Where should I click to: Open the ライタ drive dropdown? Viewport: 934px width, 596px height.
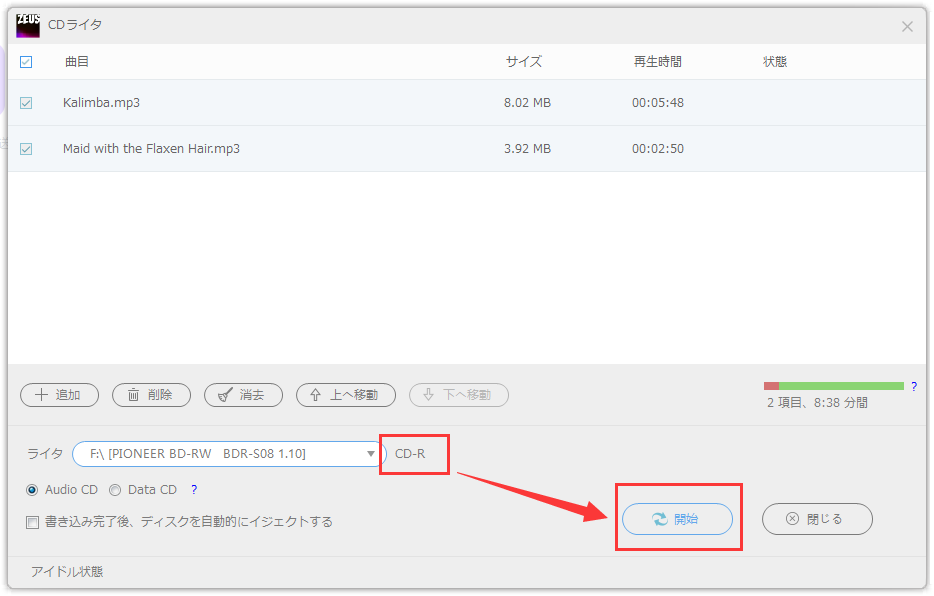[x=229, y=454]
